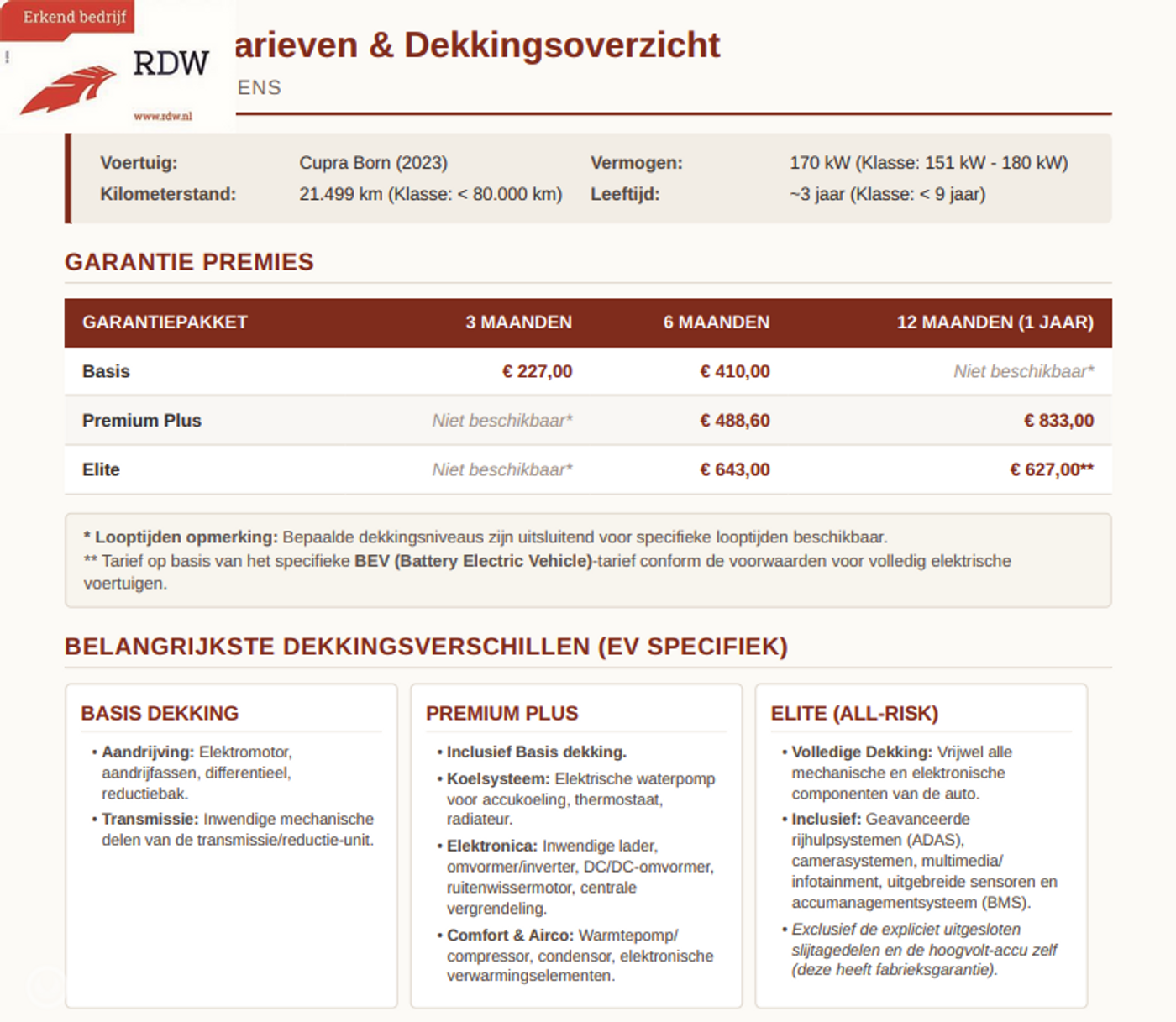
Task: Click the 'BELANGRIJKSTE DEKKINGSVERSCHILLEN (EV SPECIFIEK)' heading
Action: tap(426, 647)
